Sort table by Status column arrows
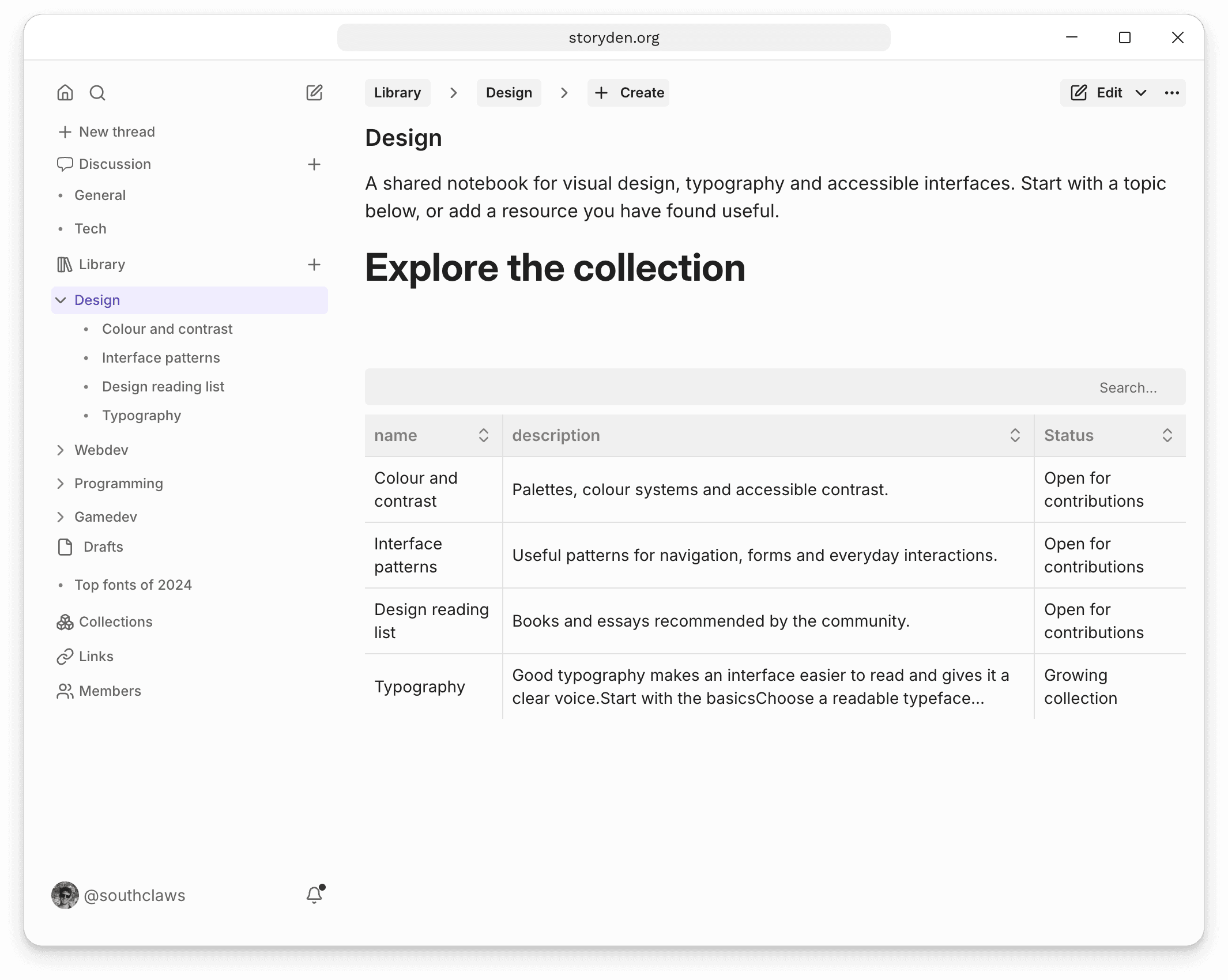This screenshot has width=1228, height=980. (1167, 435)
